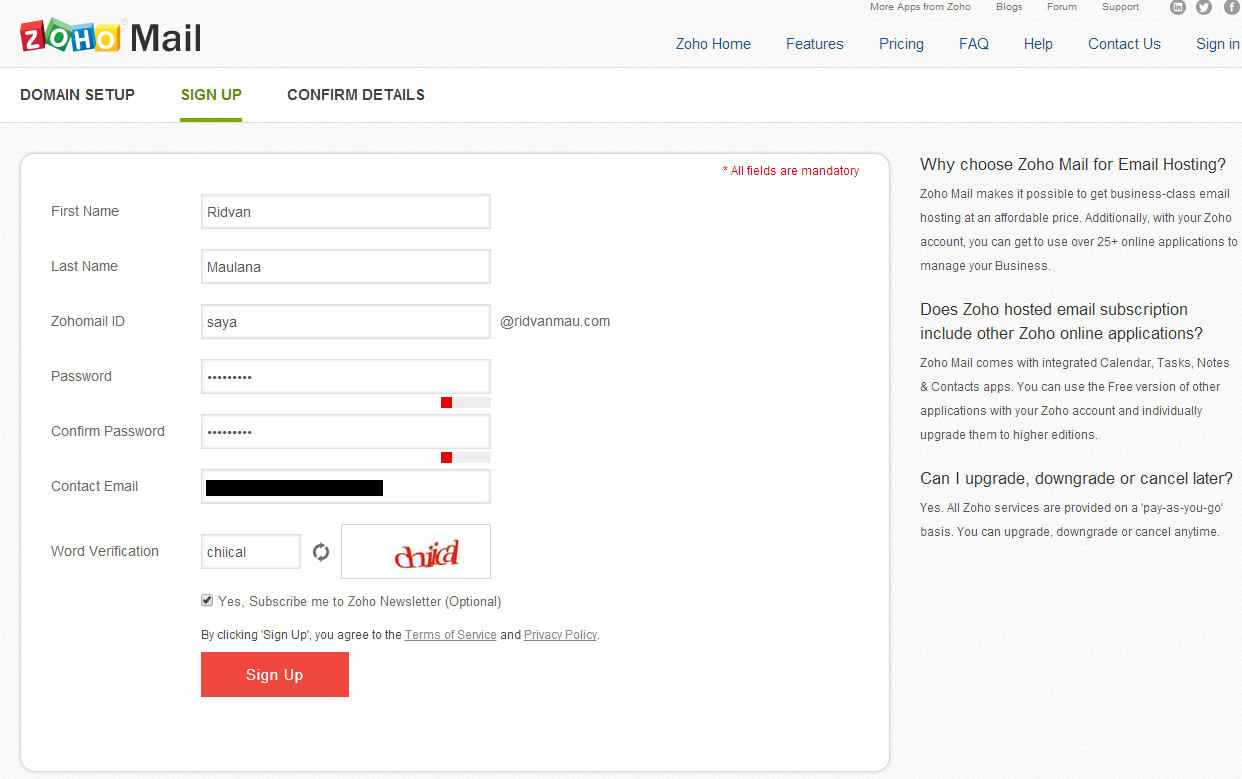Click 'Can I upgrade, downgrade or cancel later?' heading
The height and width of the screenshot is (779, 1242).
(x=1078, y=479)
